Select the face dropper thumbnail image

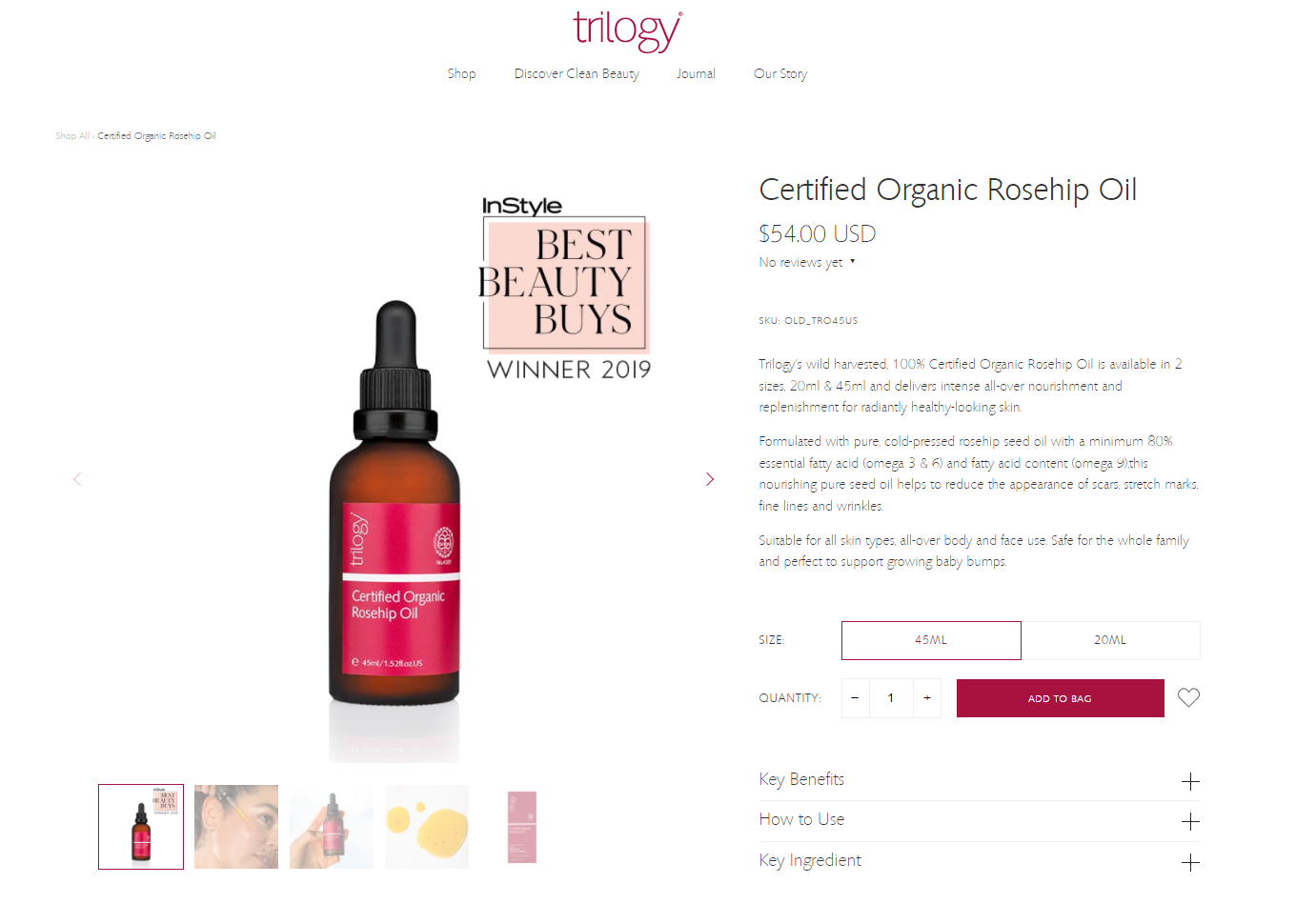236,827
